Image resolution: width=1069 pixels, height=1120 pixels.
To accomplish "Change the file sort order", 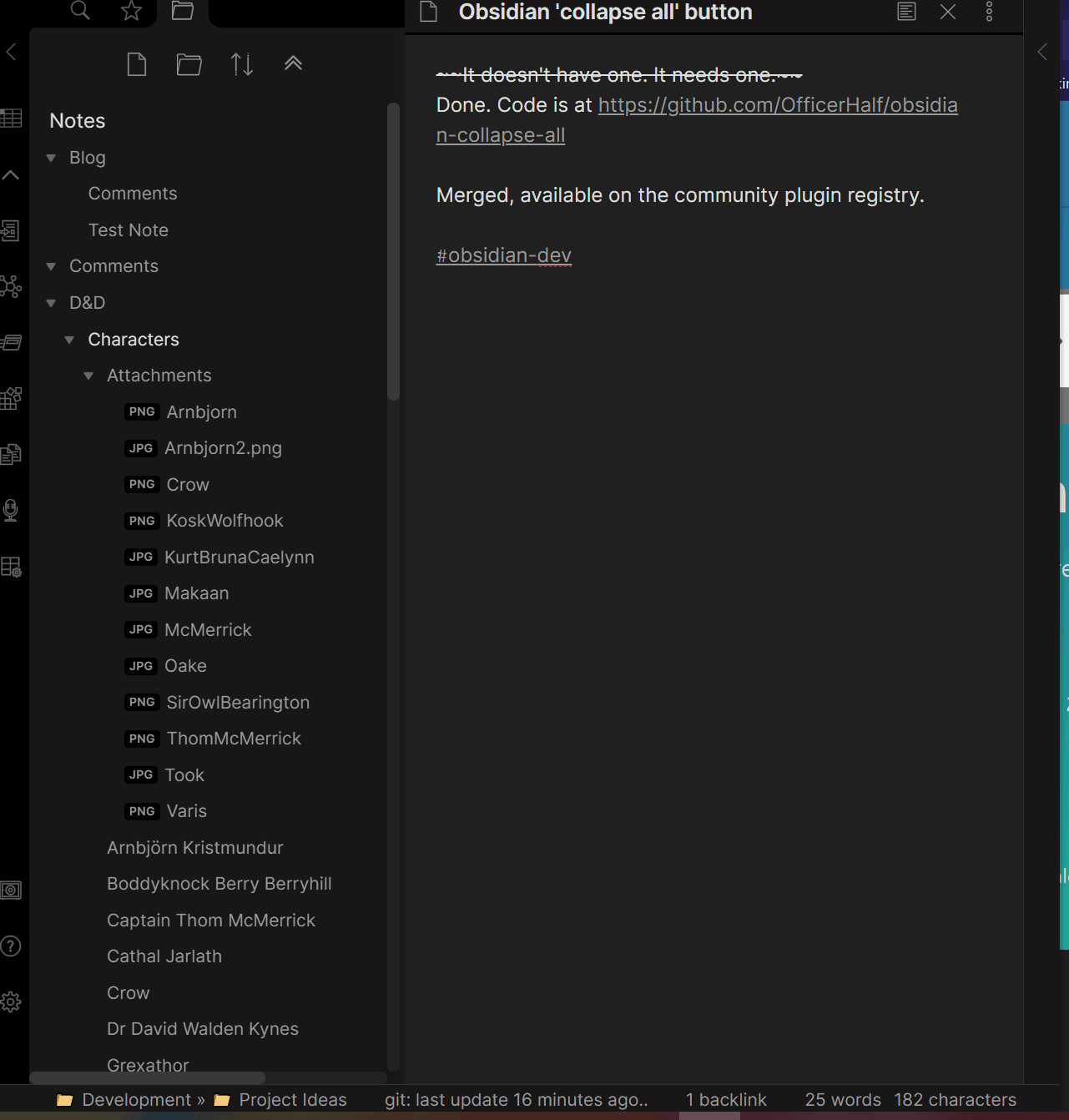I will 242,64.
